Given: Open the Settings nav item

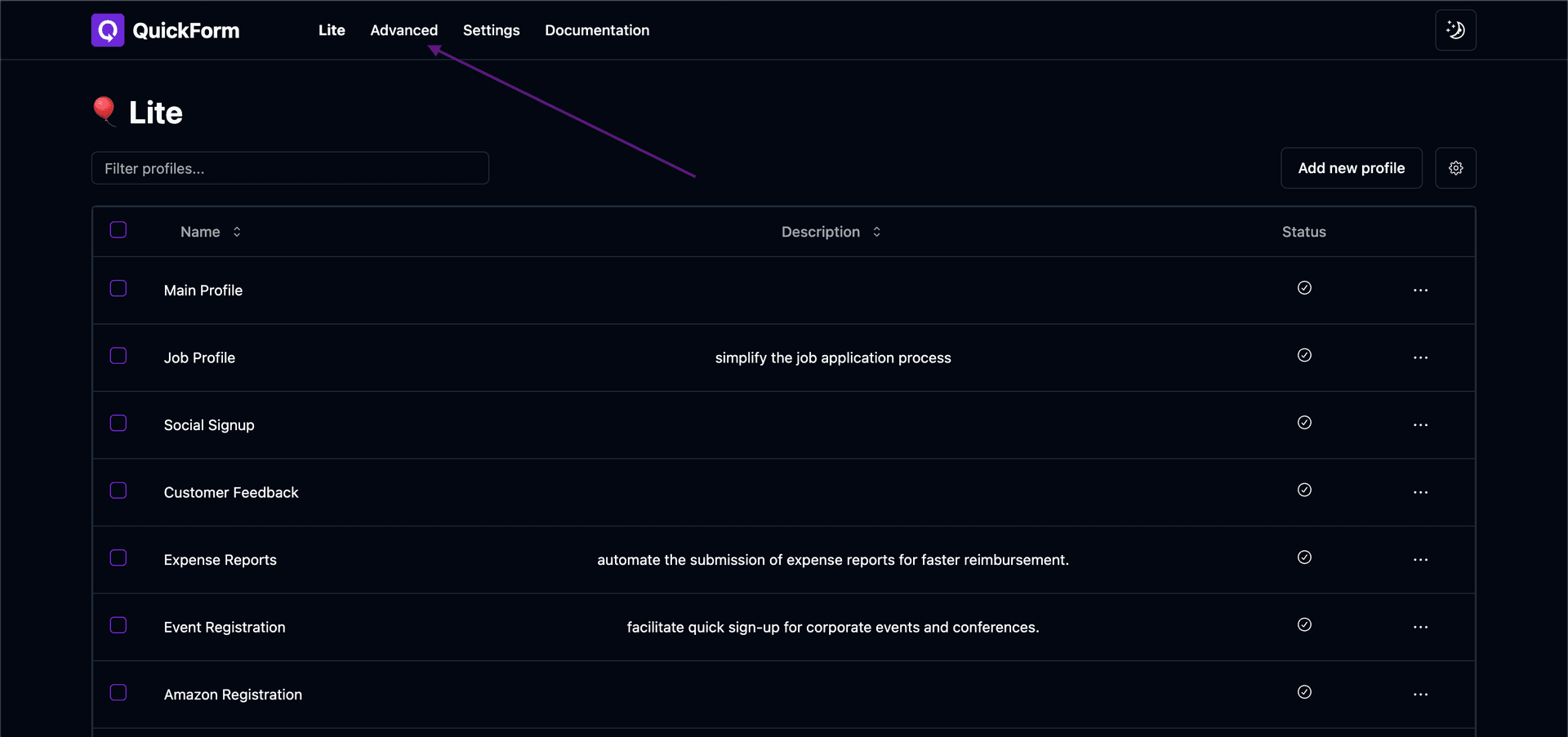Looking at the screenshot, I should point(491,30).
